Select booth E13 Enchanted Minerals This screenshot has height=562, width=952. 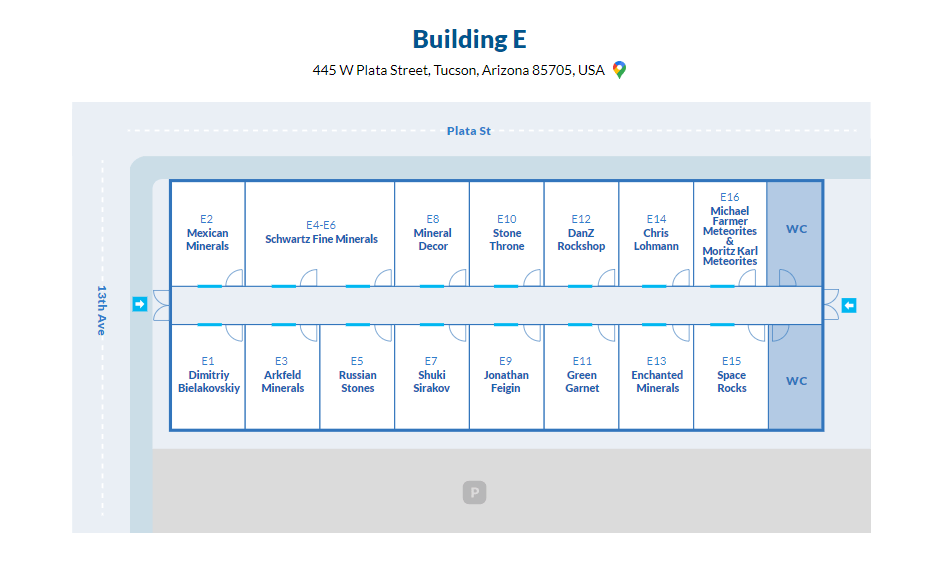pyautogui.click(x=656, y=375)
